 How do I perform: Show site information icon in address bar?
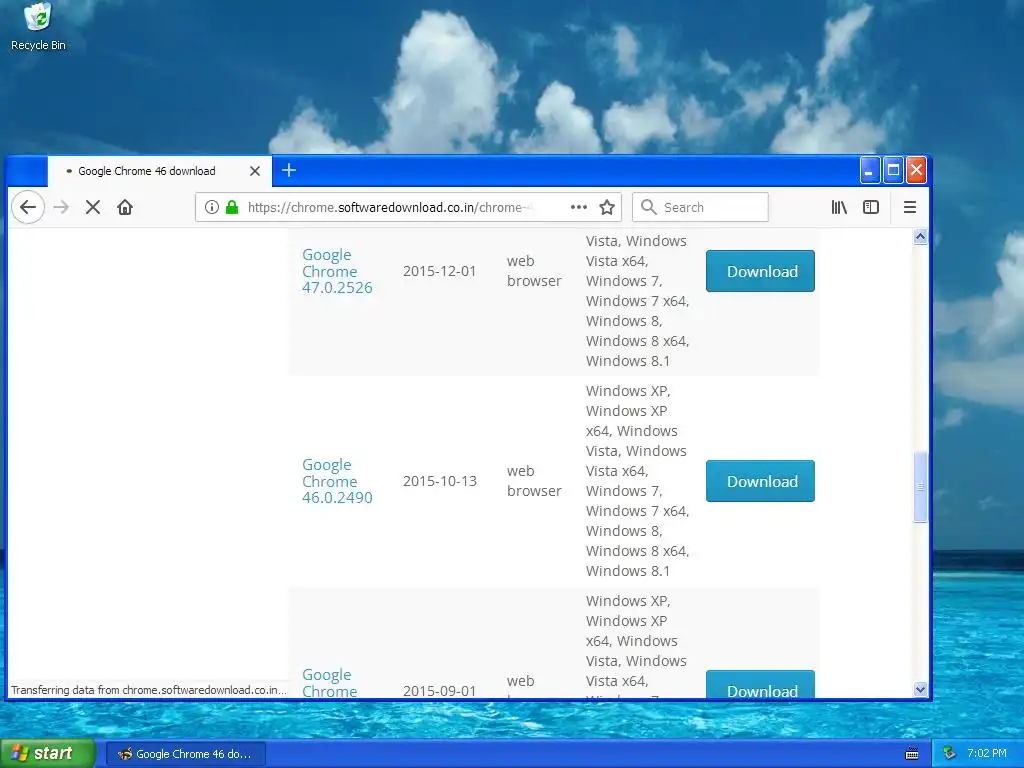tap(212, 208)
